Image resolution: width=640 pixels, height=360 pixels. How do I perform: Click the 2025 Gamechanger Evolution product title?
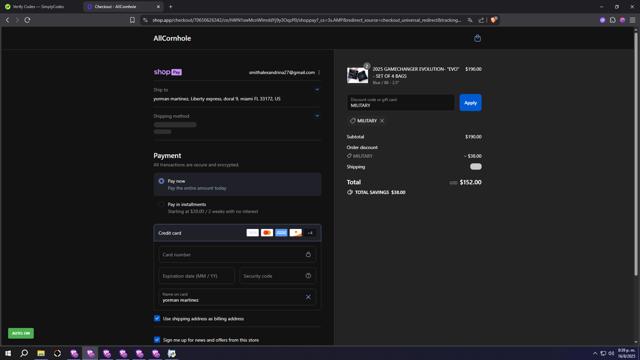click(x=416, y=72)
